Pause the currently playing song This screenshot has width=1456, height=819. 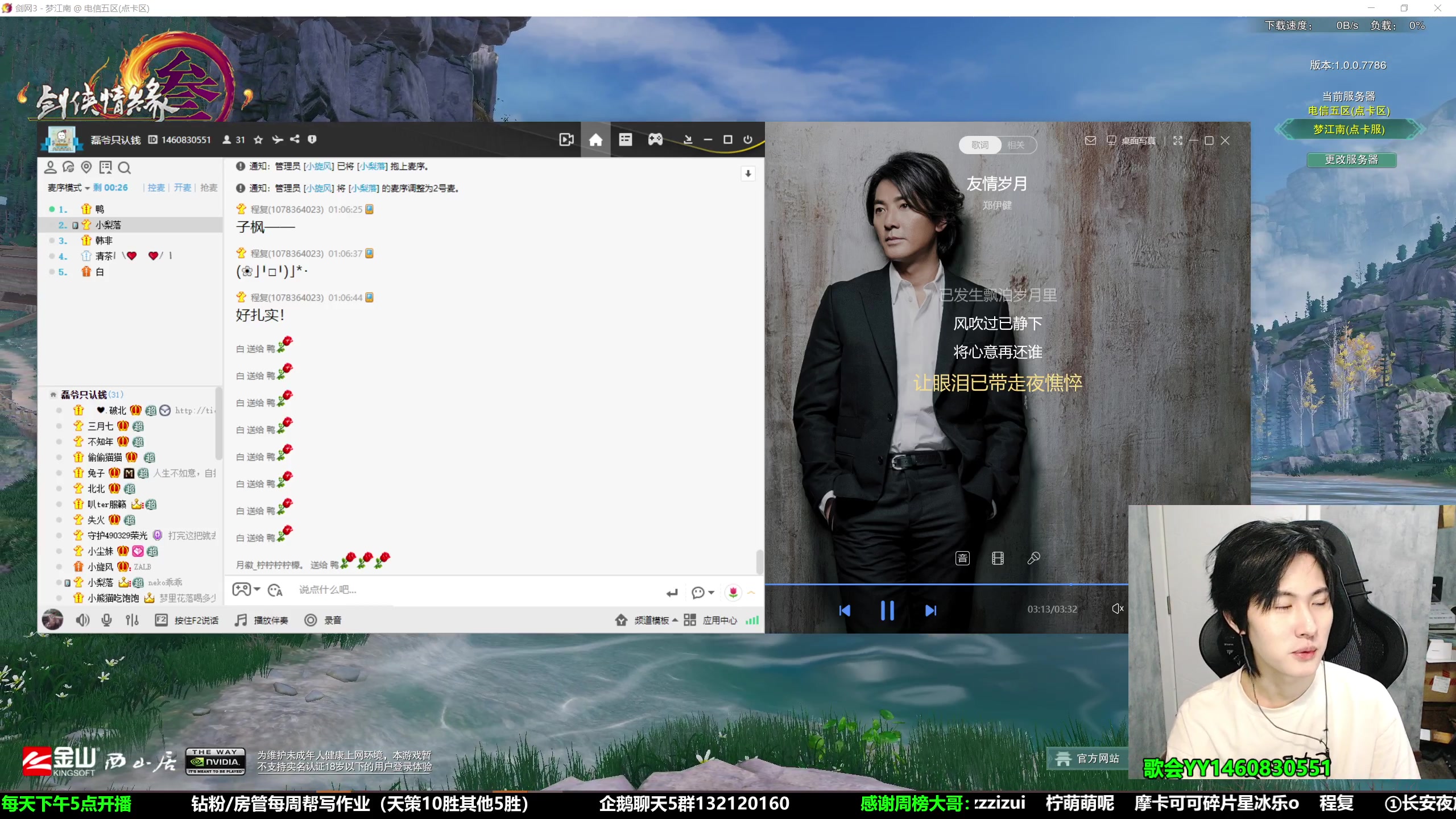[887, 610]
